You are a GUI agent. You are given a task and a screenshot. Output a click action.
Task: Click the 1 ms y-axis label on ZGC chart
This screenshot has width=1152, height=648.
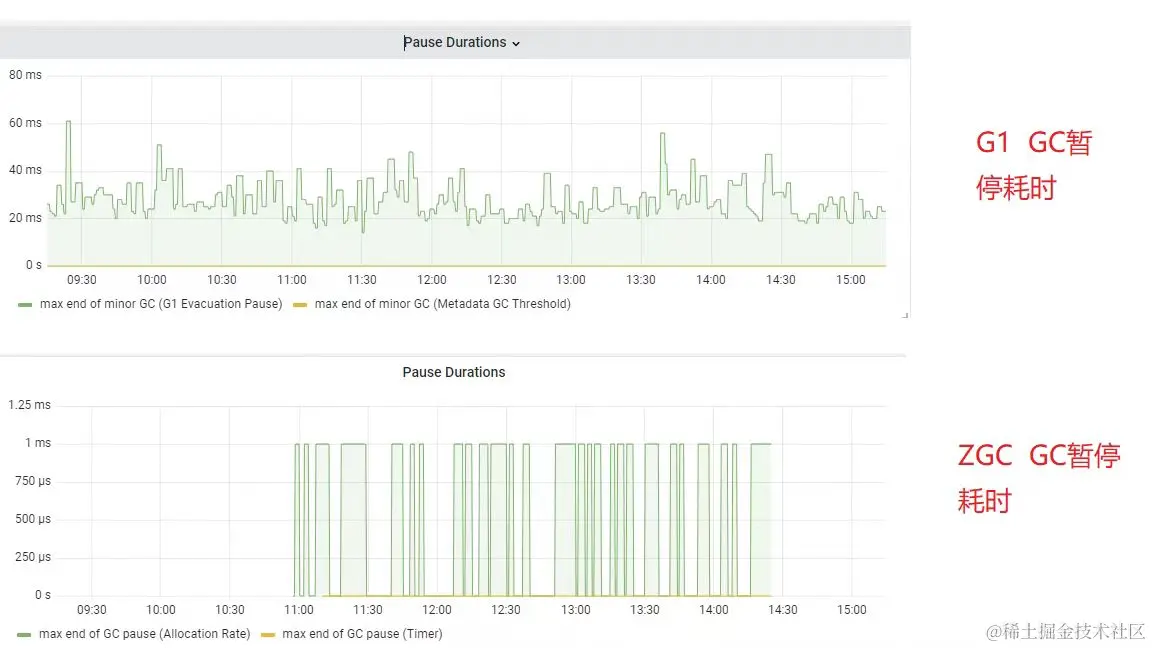click(x=37, y=443)
